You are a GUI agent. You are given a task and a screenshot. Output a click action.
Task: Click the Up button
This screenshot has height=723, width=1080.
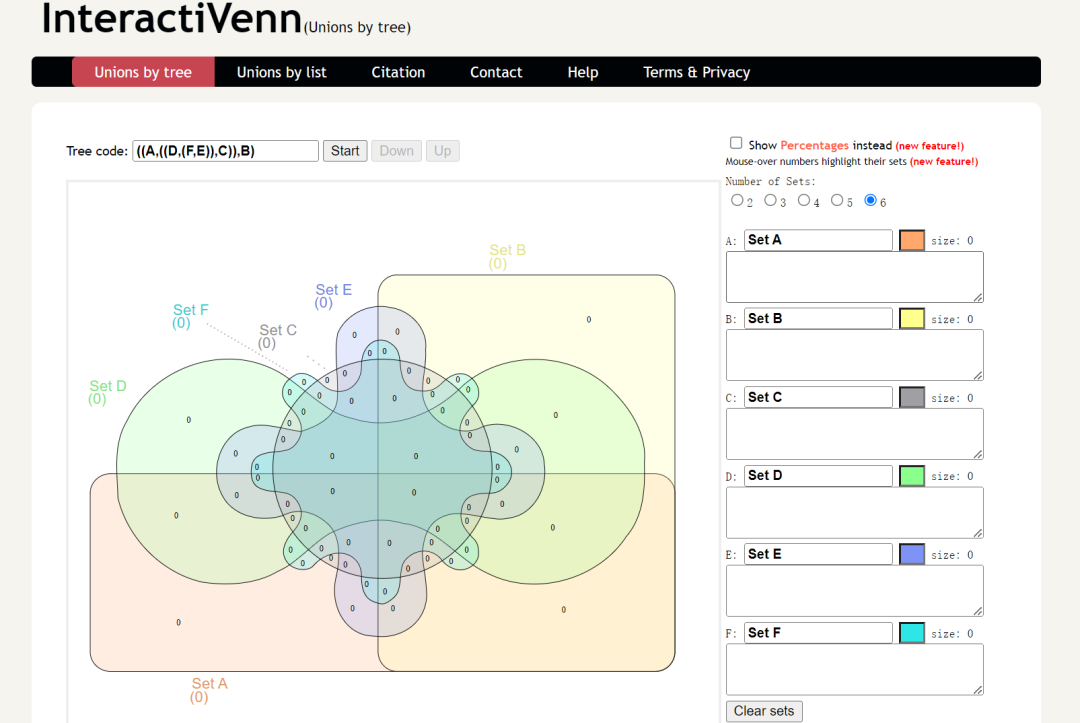point(442,151)
